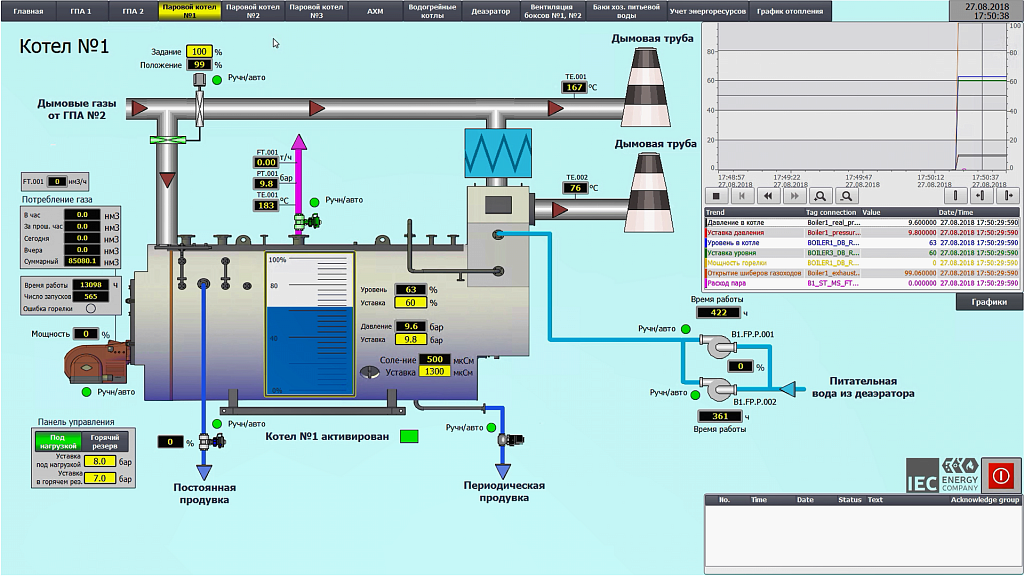This screenshot has width=1024, height=576.
Task: Click the red power button icon
Action: pos(1000,474)
